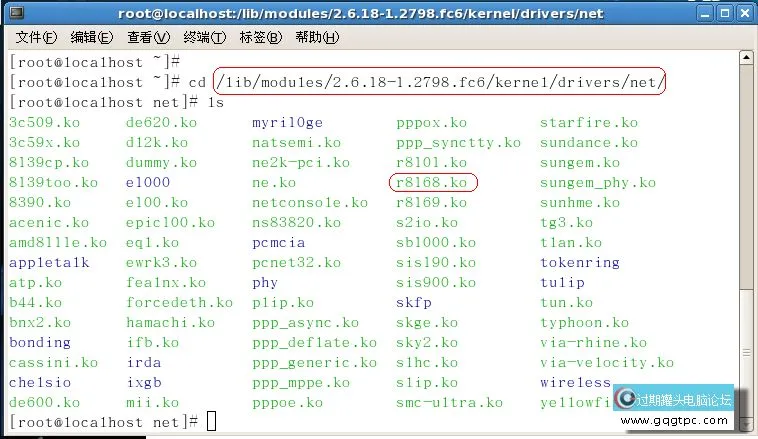Click the ppp_synctty.ko entry
Image resolution: width=758 pixels, height=439 pixels.
tap(458, 143)
